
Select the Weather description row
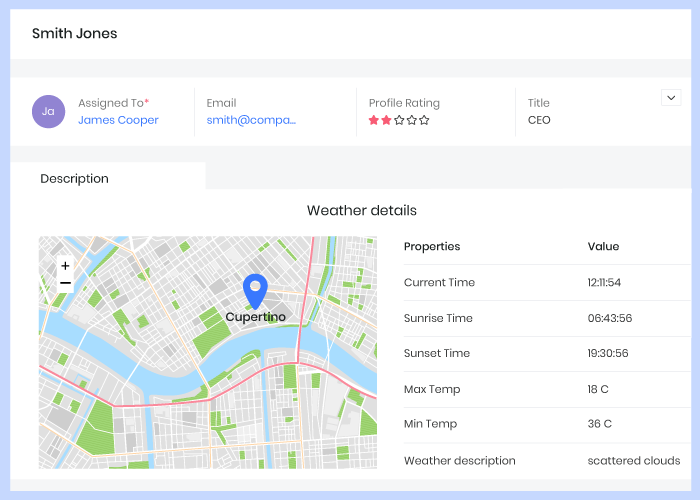click(459, 461)
